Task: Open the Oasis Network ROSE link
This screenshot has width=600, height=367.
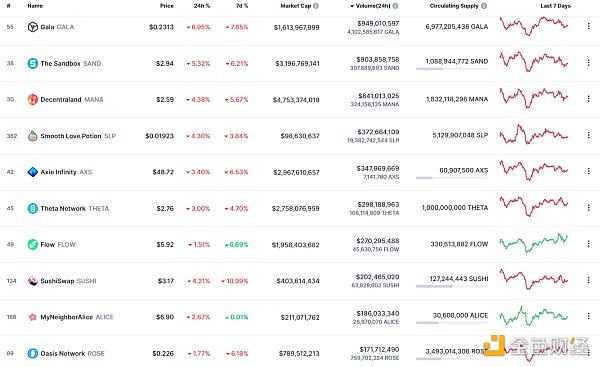Action: 66,353
